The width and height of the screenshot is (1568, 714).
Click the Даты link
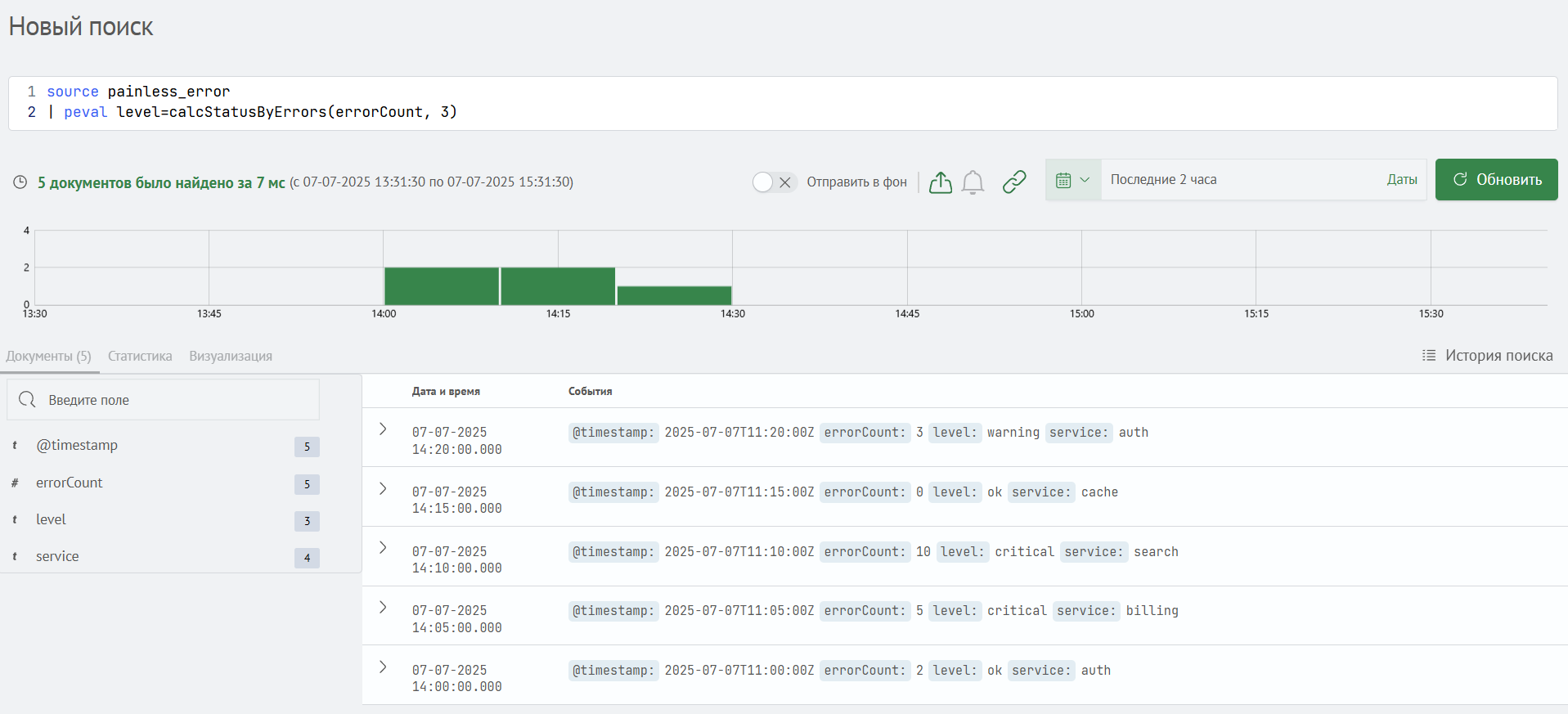(1401, 180)
